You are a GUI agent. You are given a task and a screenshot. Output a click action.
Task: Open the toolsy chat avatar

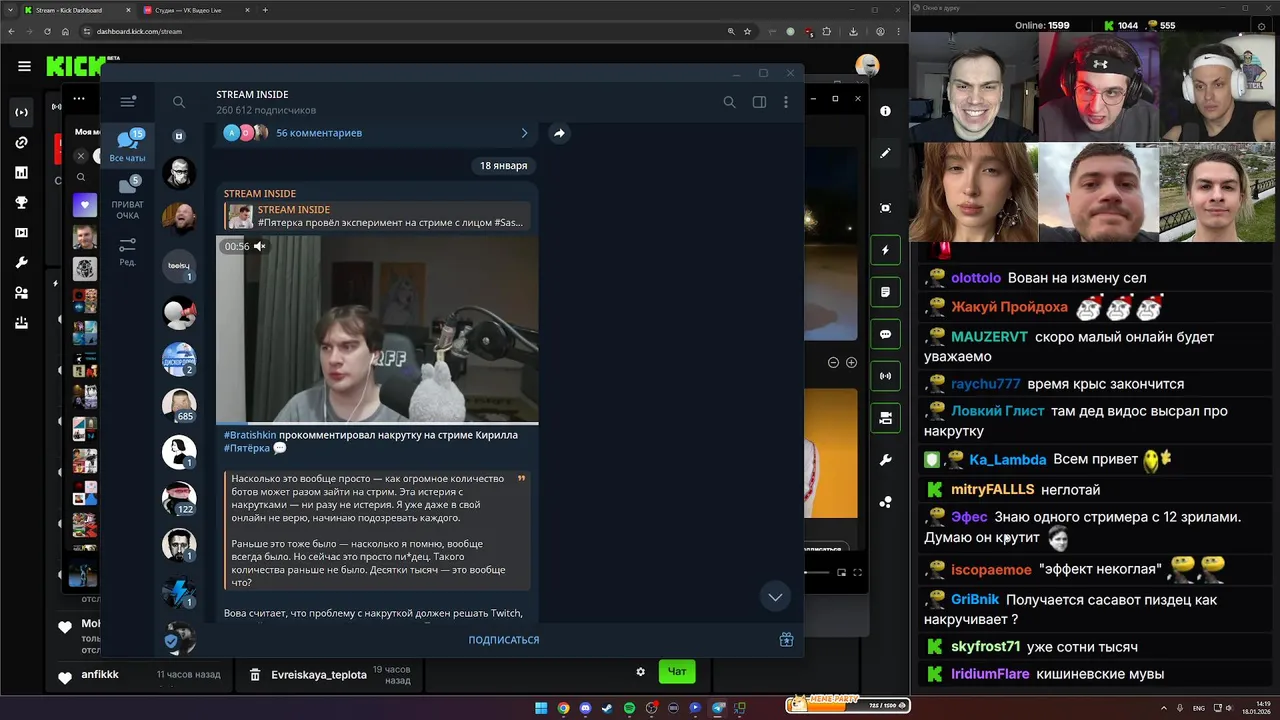coord(179,265)
